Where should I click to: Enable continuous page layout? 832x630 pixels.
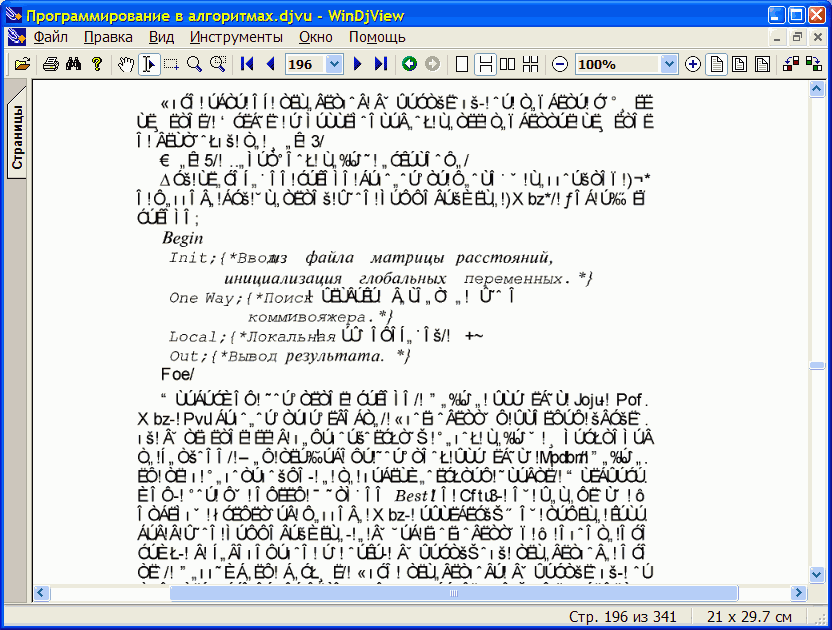(485, 64)
